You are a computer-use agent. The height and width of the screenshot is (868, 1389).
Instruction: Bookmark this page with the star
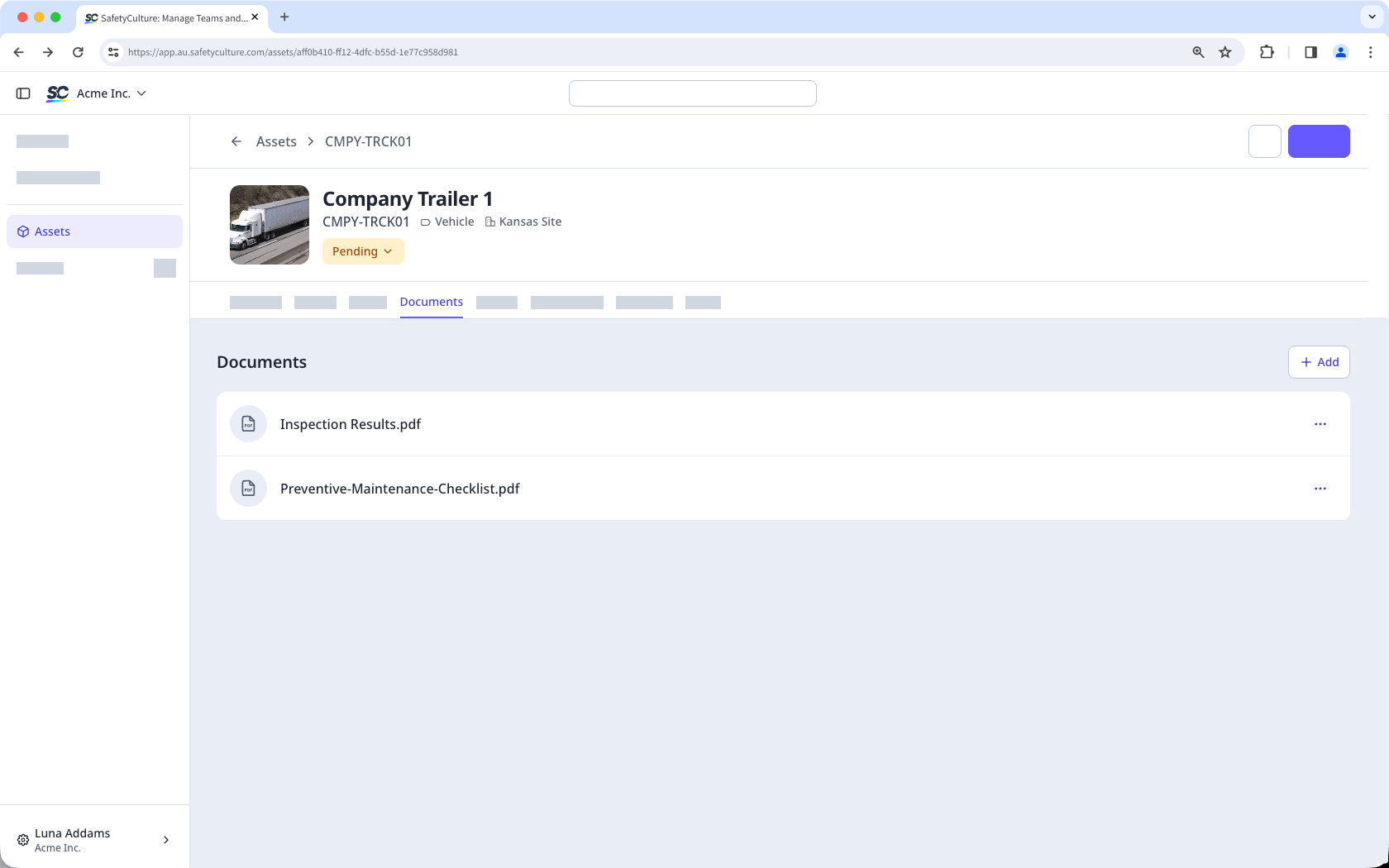click(1225, 52)
